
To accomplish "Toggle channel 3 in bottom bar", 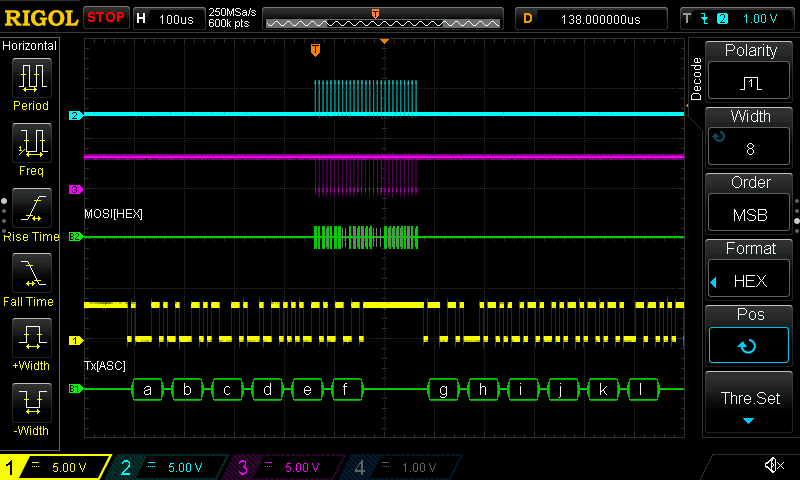I will click(x=288, y=467).
